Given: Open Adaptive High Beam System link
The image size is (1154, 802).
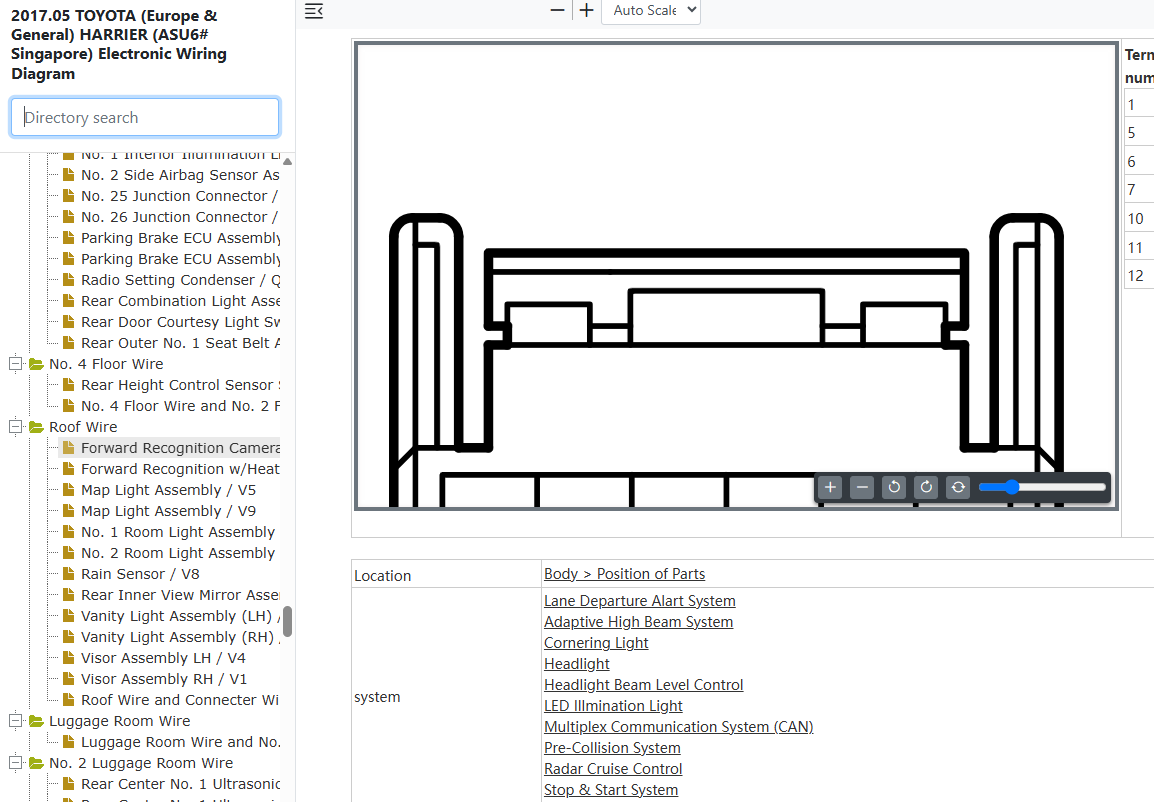Looking at the screenshot, I should tap(638, 622).
